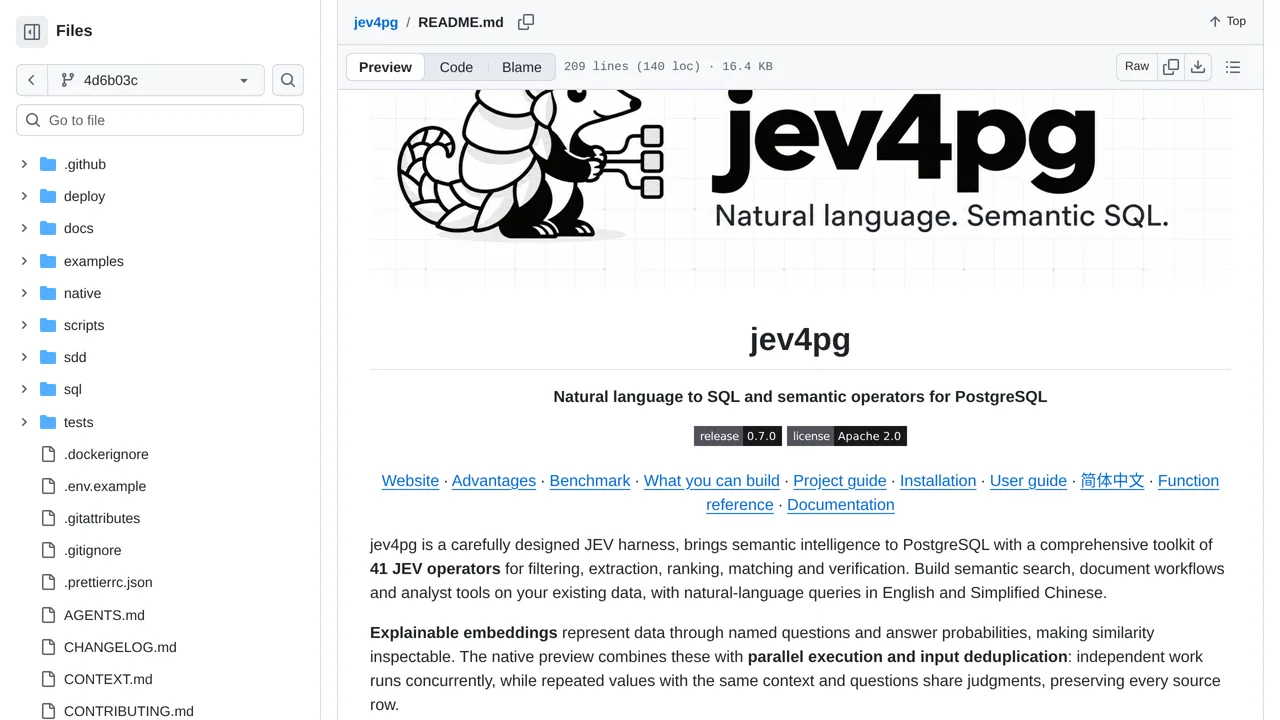
Task: Switch to the Code tab
Action: pyautogui.click(x=456, y=67)
